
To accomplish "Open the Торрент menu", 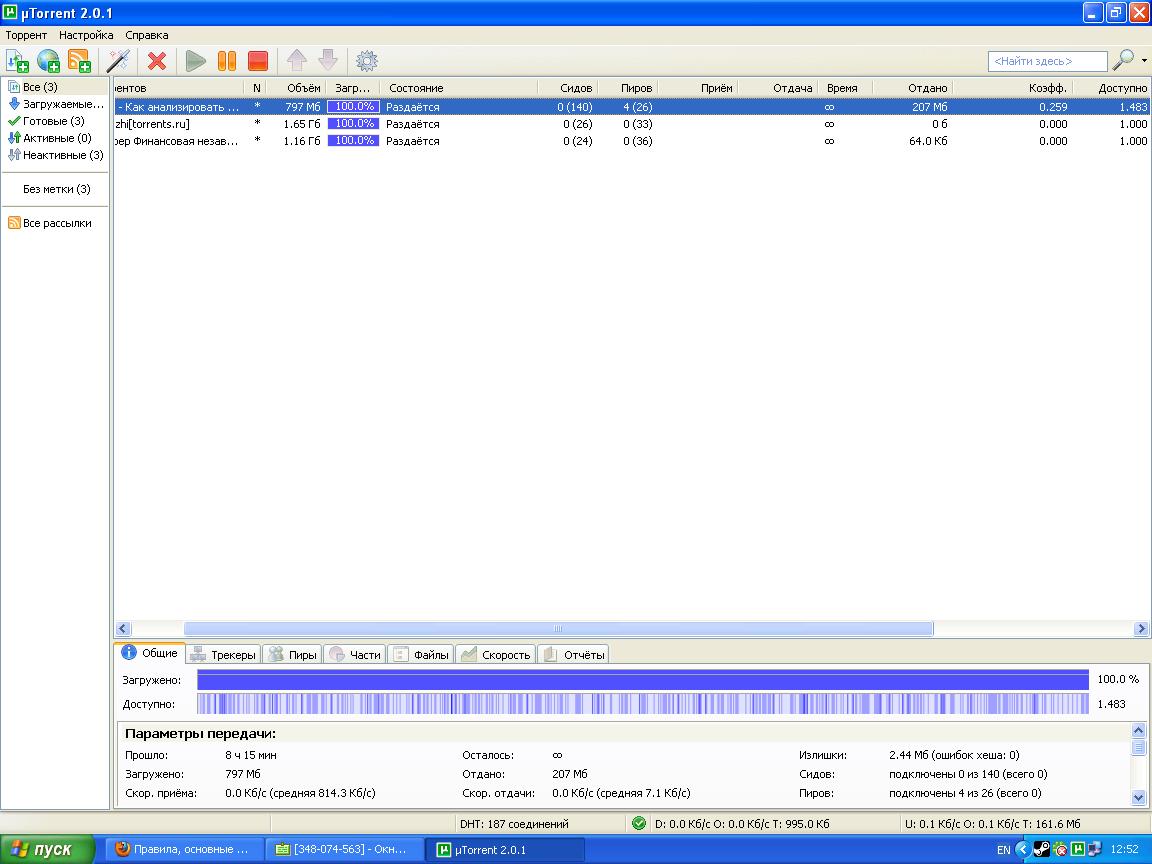I will 26,35.
